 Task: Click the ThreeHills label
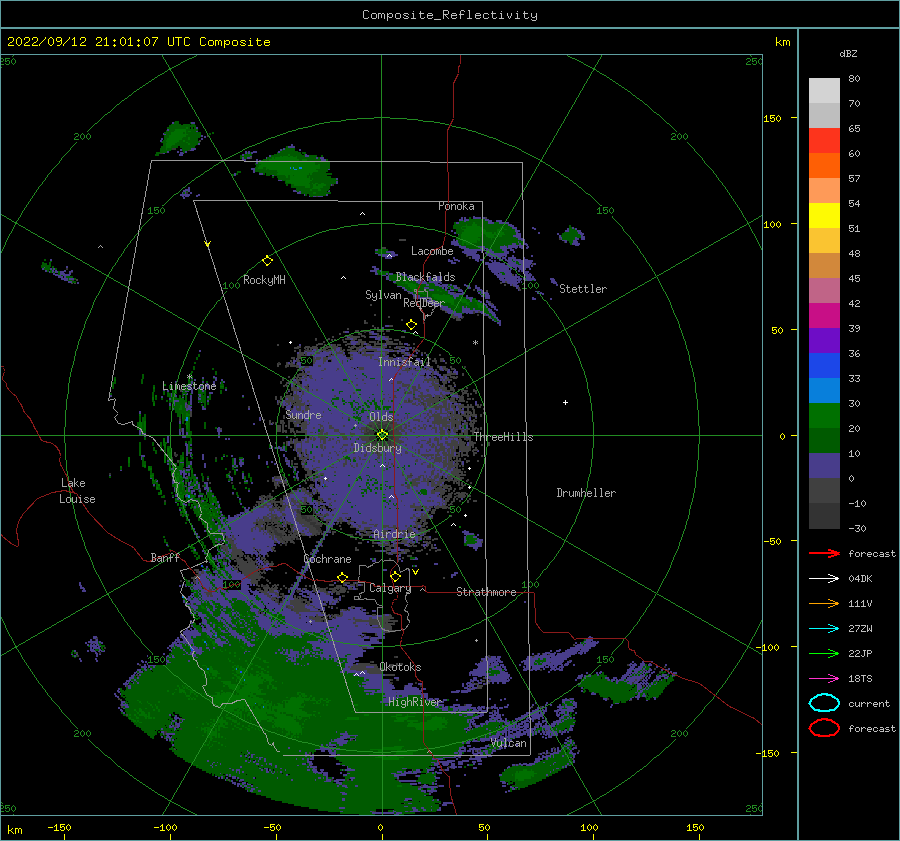[503, 437]
